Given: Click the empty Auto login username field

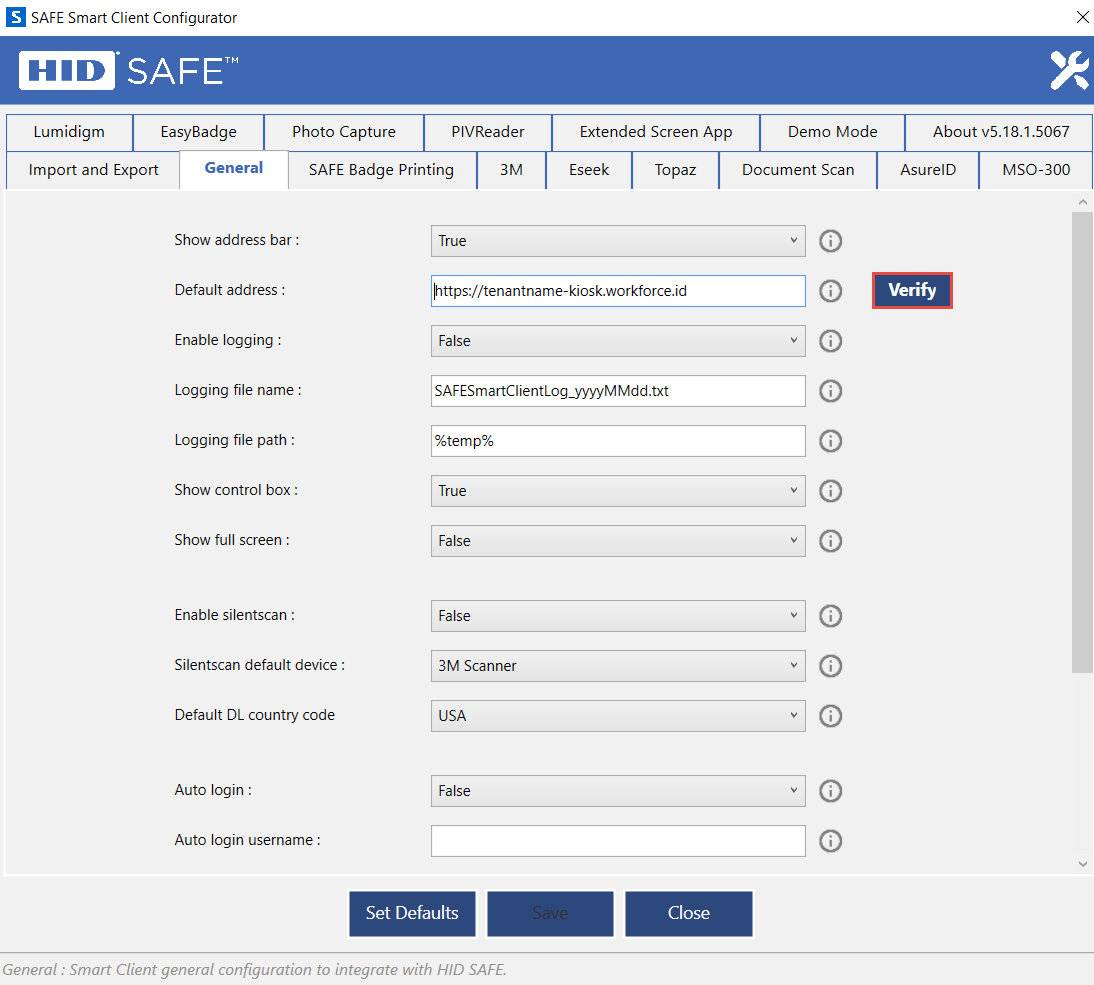Looking at the screenshot, I should (618, 841).
